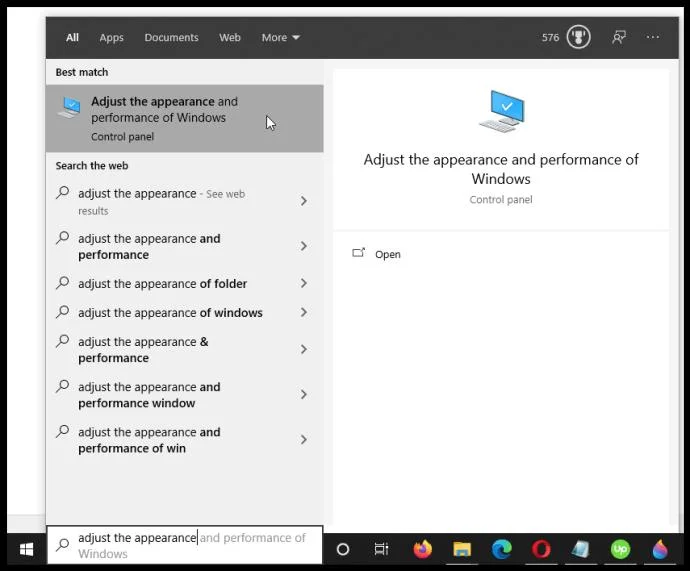Click Open in the preview pane
The width and height of the screenshot is (690, 571).
click(x=387, y=254)
